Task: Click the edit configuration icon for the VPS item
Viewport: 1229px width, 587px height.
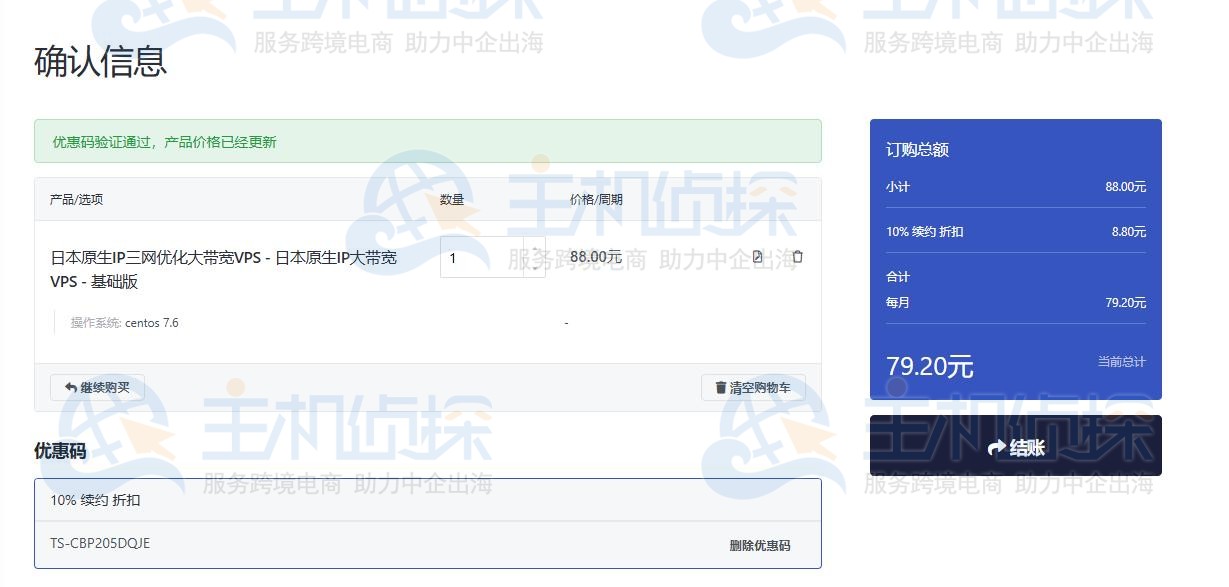Action: pyautogui.click(x=757, y=257)
